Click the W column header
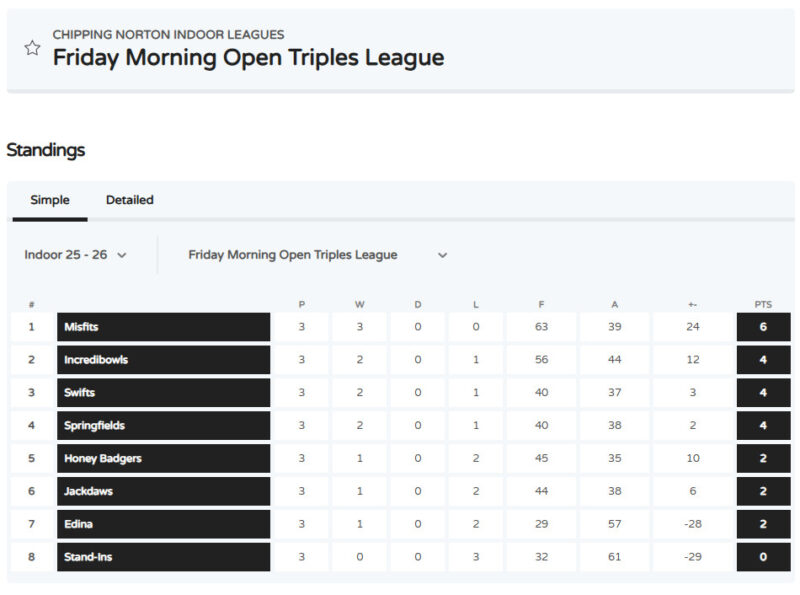This screenshot has height=595, width=800. coord(360,304)
